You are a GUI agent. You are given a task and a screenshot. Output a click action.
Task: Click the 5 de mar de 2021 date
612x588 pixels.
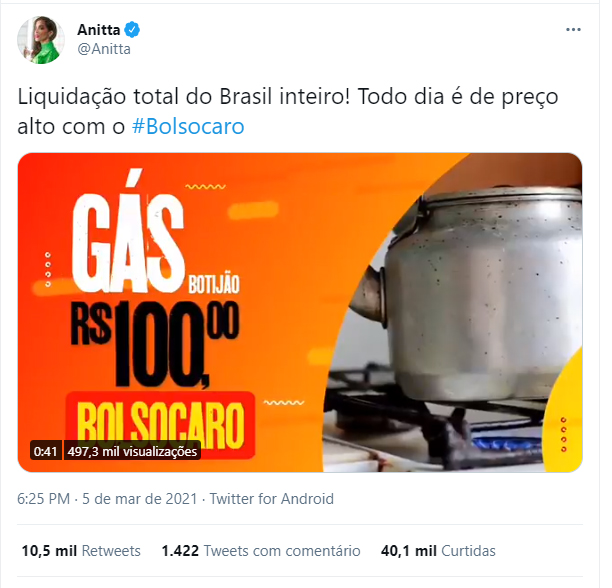click(140, 499)
